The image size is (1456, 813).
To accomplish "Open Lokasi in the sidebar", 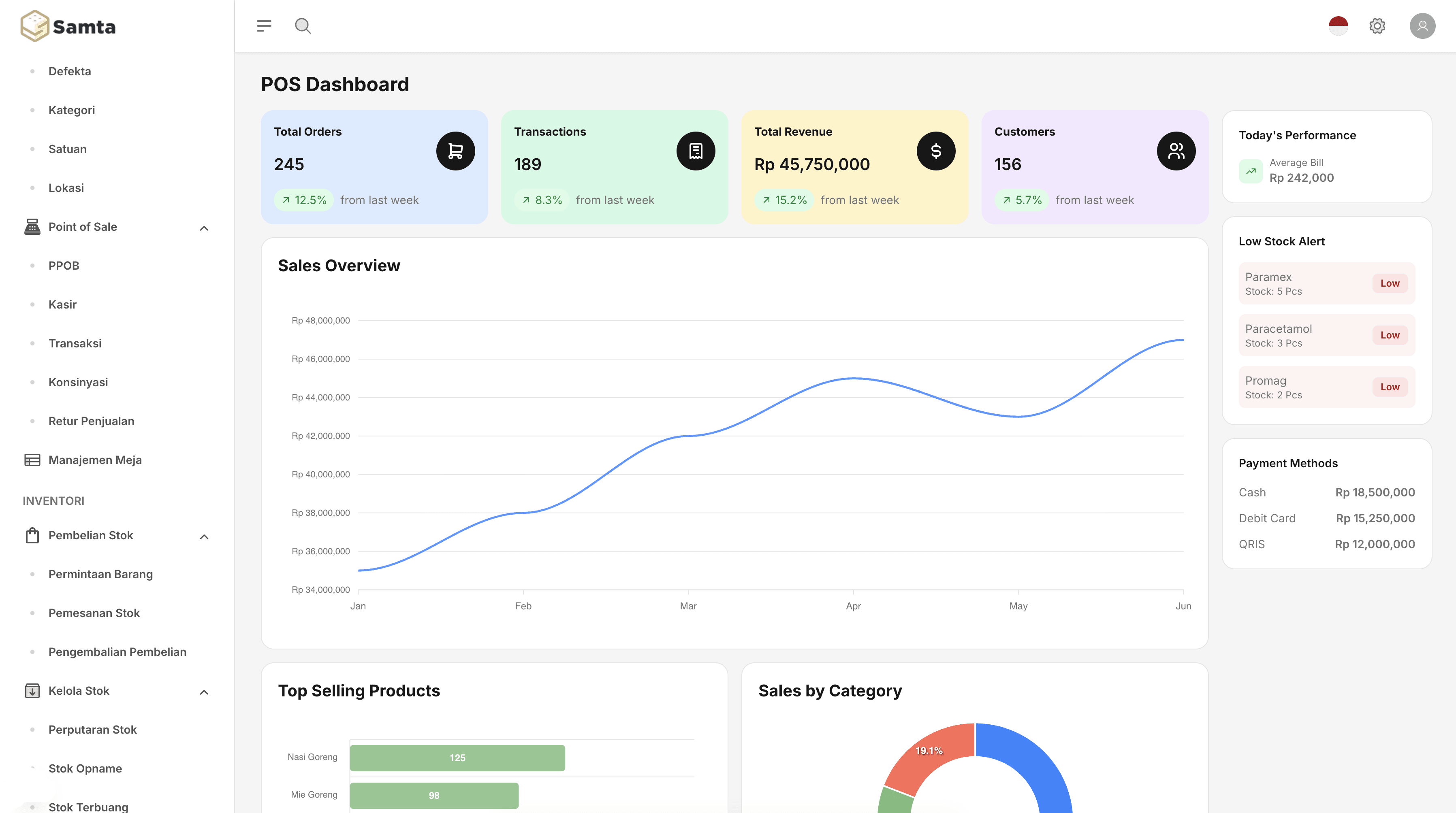I will click(x=66, y=187).
